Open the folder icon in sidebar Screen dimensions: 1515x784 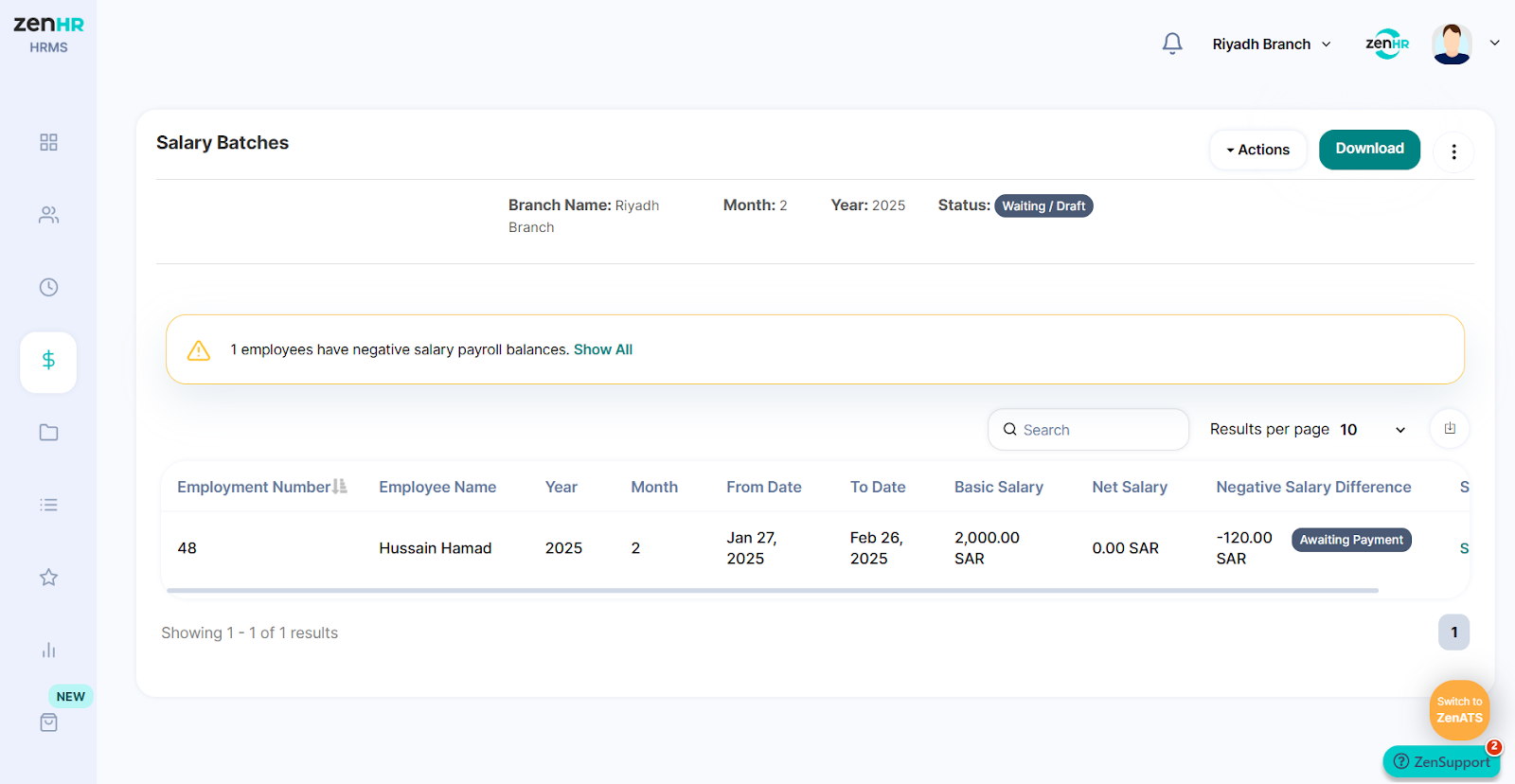tap(48, 433)
